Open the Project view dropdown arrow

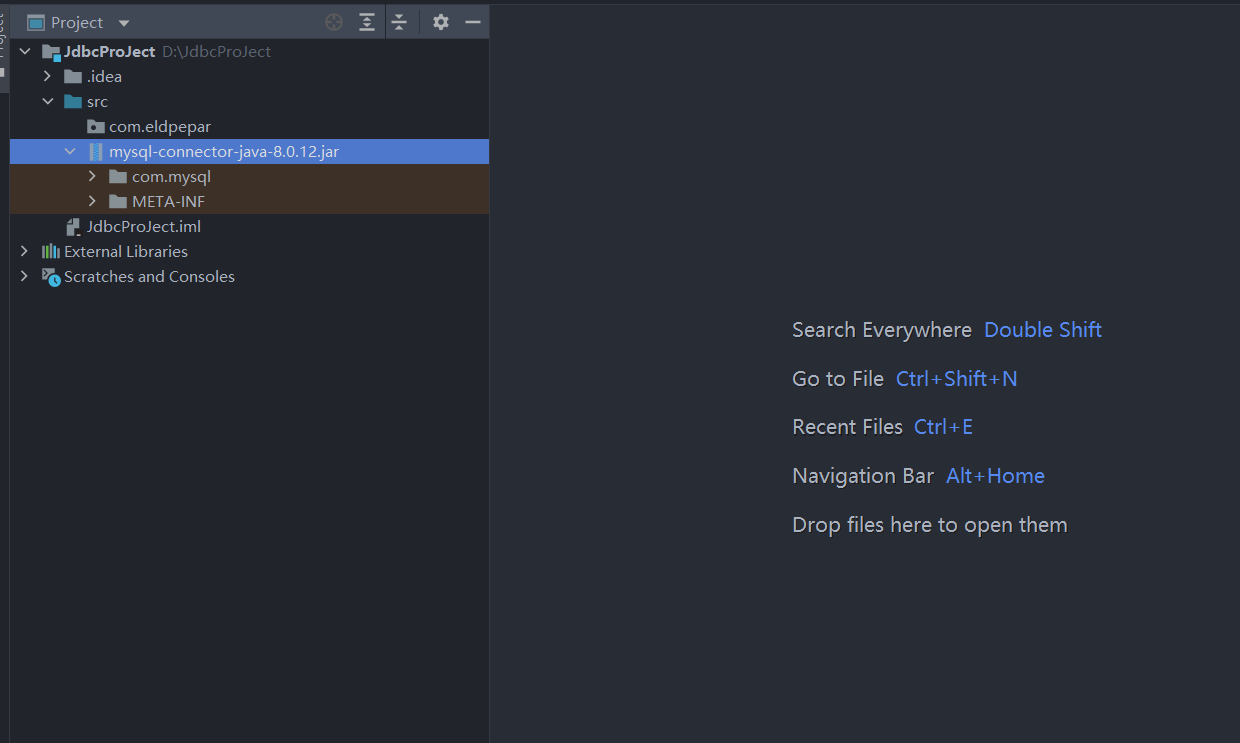click(x=124, y=23)
